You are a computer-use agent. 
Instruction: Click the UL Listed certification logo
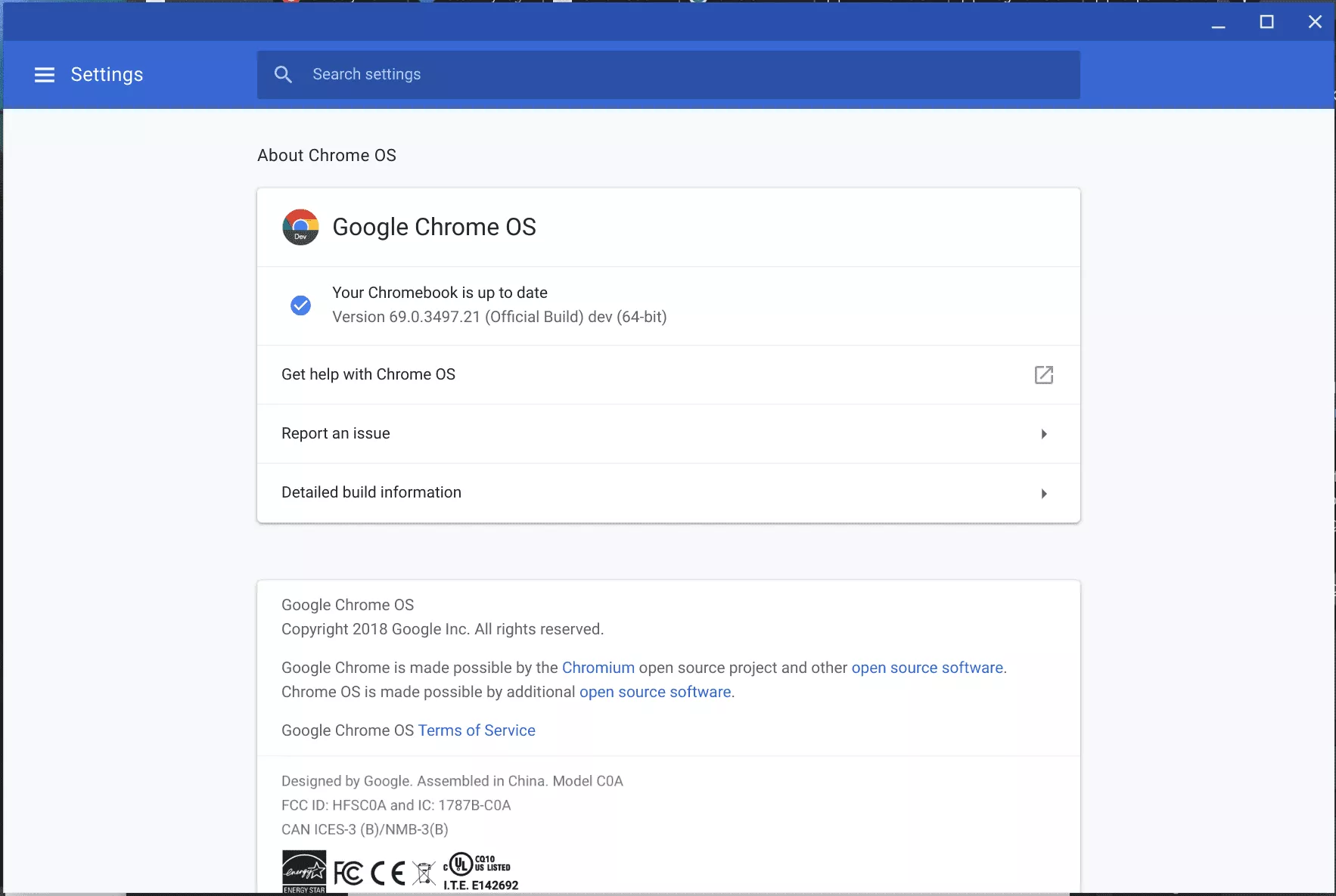[x=478, y=871]
